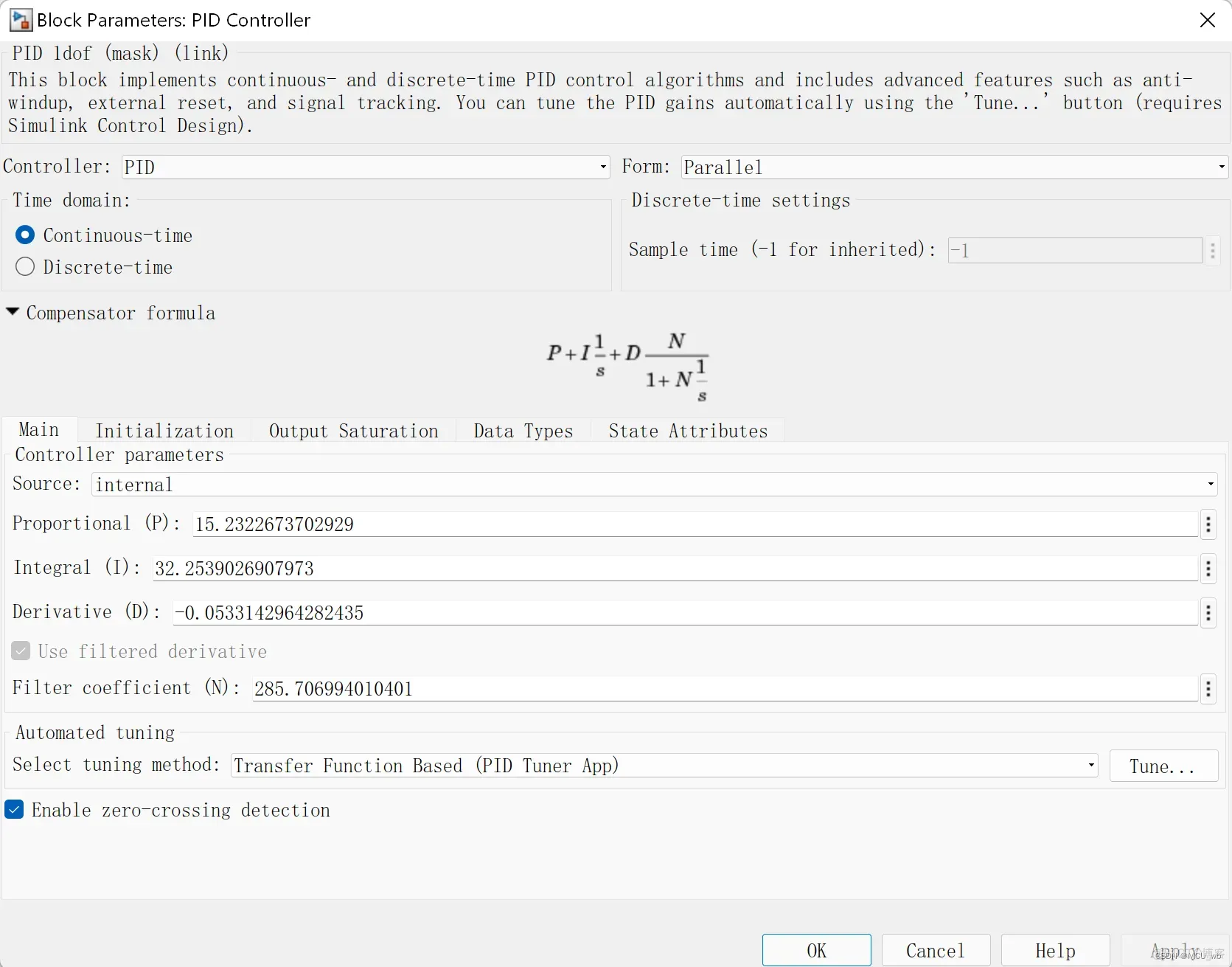Click the Apply button
Screen dimensions: 1232x967
[1175, 950]
